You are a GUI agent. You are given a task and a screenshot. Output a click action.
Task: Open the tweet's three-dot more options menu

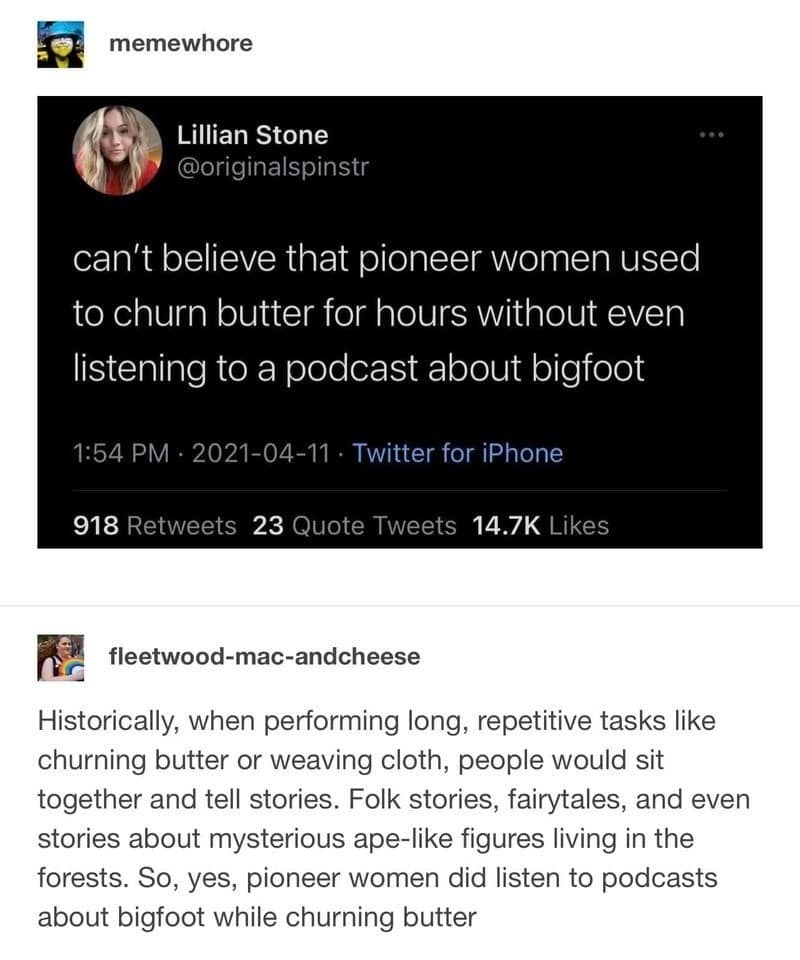711,135
